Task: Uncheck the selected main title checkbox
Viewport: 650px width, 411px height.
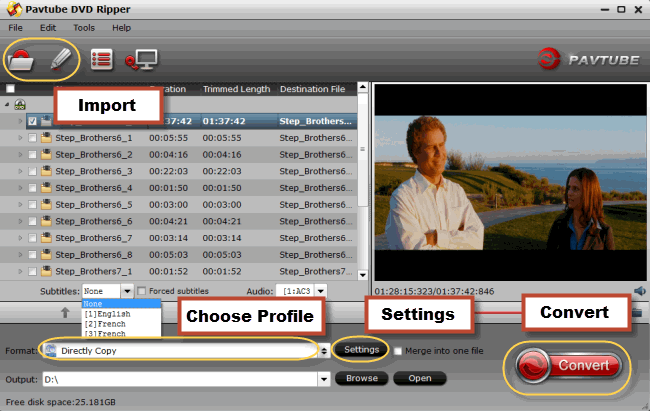Action: click(32, 121)
